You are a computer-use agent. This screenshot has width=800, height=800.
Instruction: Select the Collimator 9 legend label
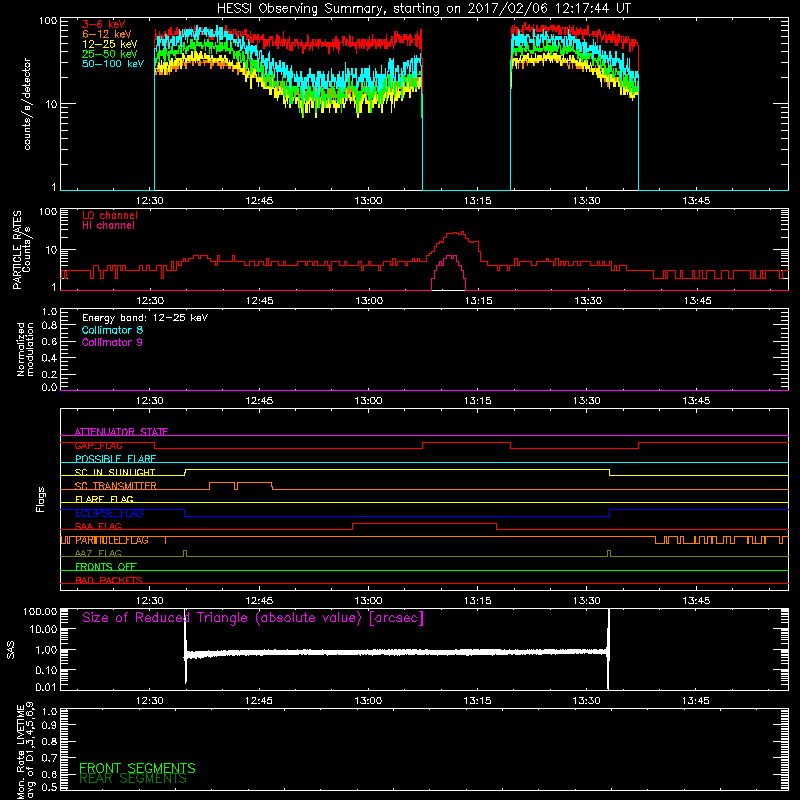tap(112, 342)
